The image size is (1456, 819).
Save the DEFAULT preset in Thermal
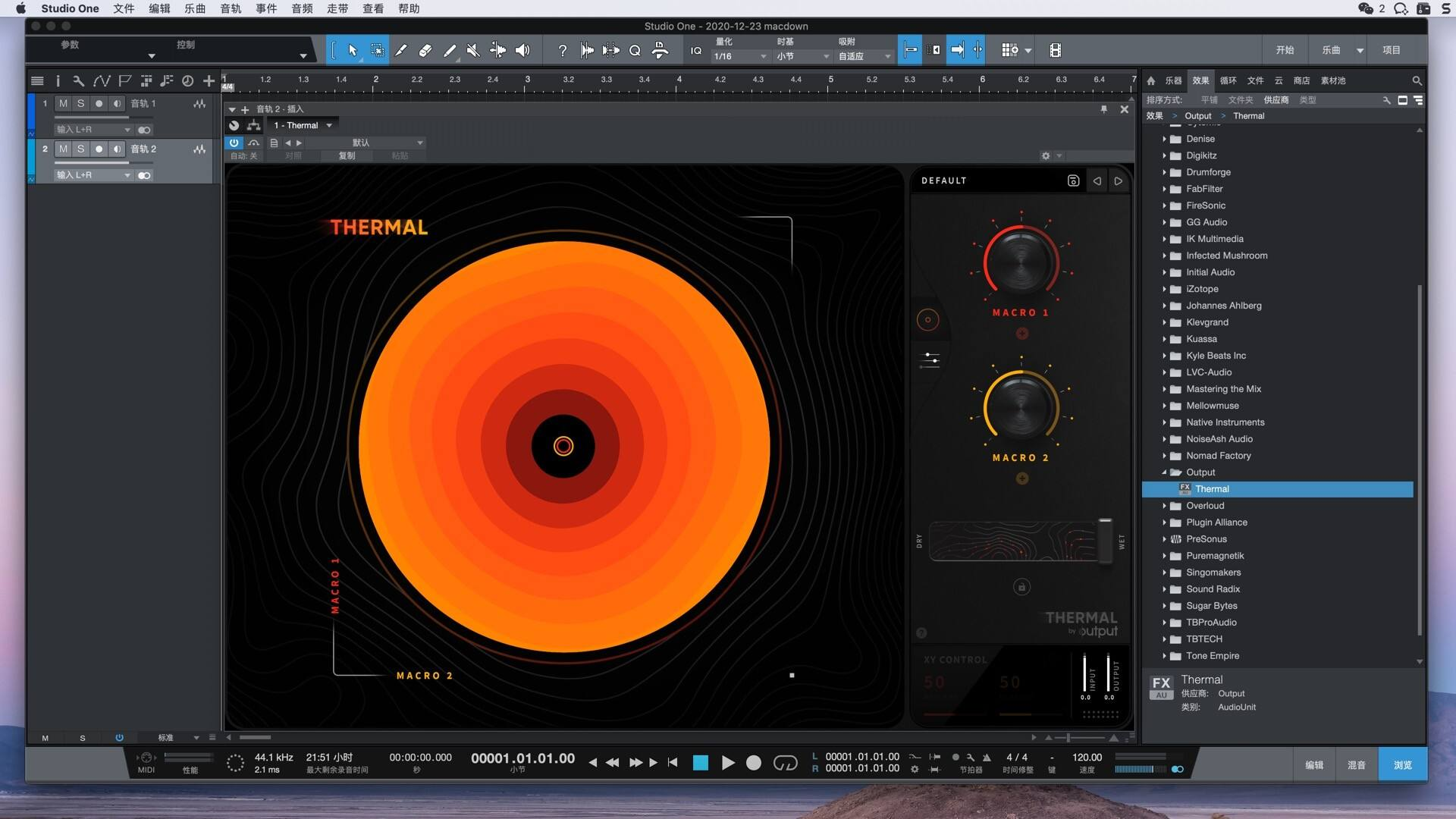pyautogui.click(x=1073, y=180)
